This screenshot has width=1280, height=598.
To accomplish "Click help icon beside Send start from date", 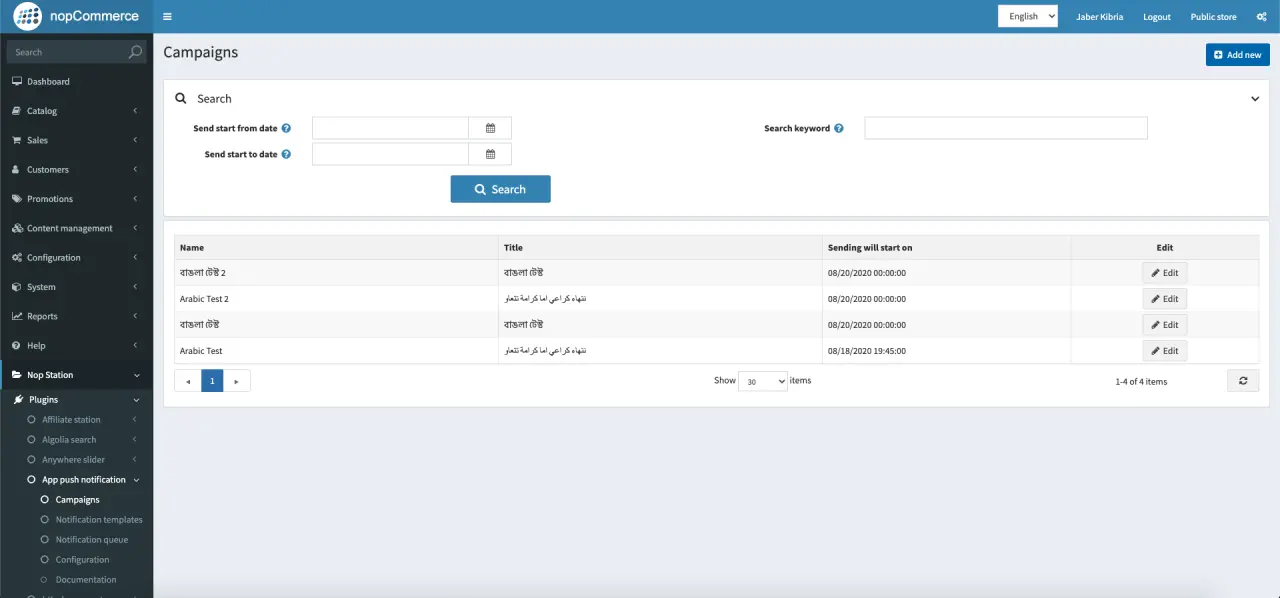I will (286, 128).
